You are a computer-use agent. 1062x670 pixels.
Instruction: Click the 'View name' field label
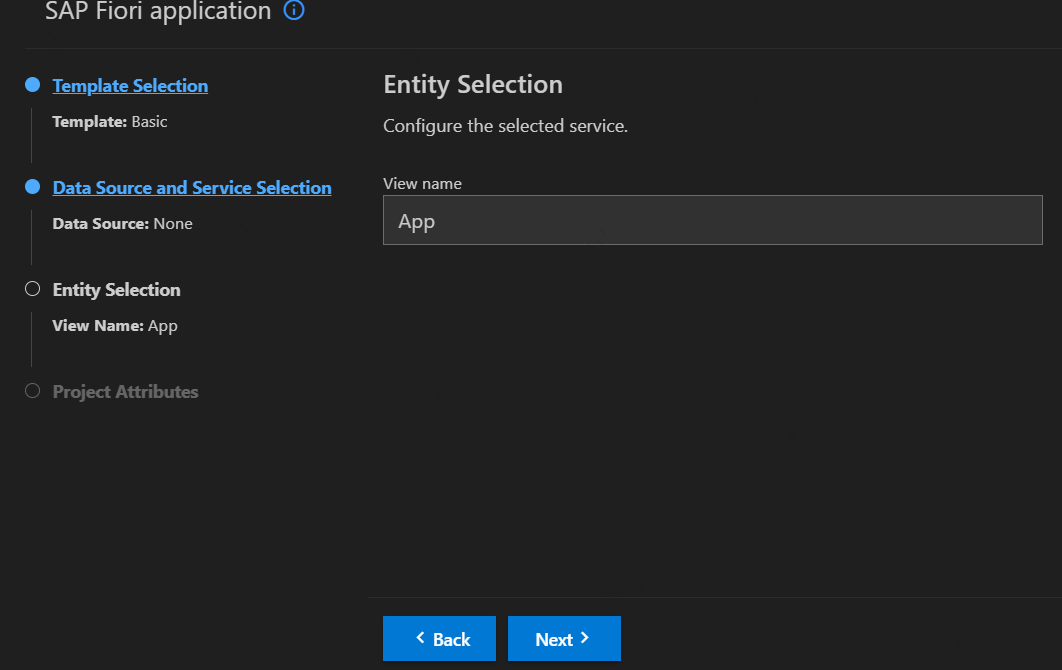click(423, 184)
